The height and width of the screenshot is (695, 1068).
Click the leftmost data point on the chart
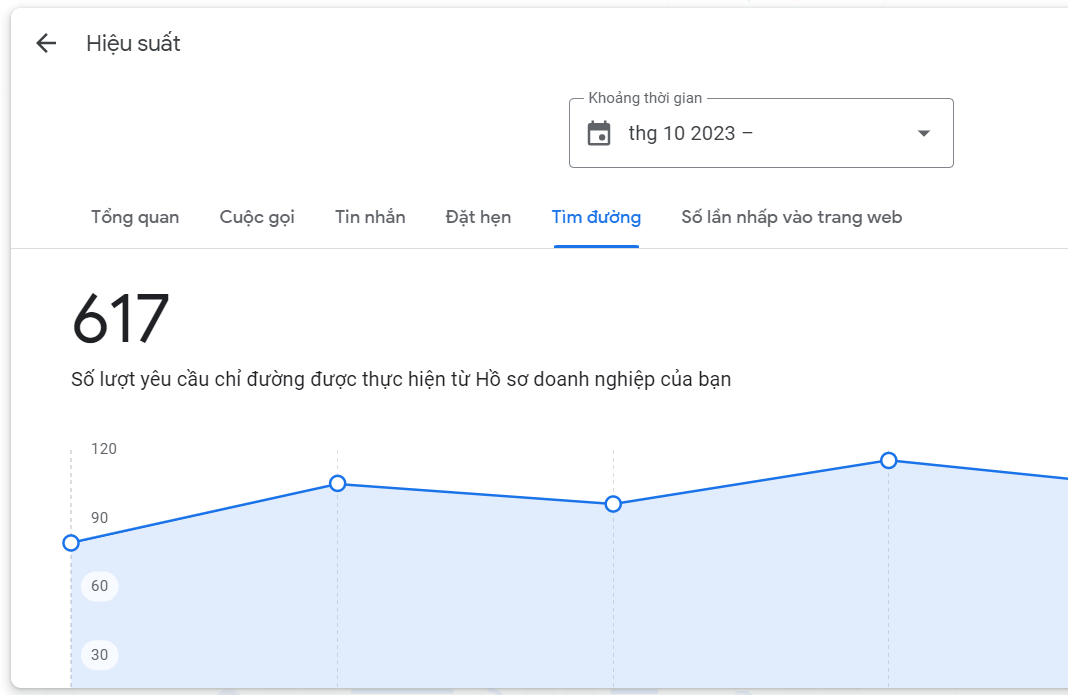click(71, 543)
